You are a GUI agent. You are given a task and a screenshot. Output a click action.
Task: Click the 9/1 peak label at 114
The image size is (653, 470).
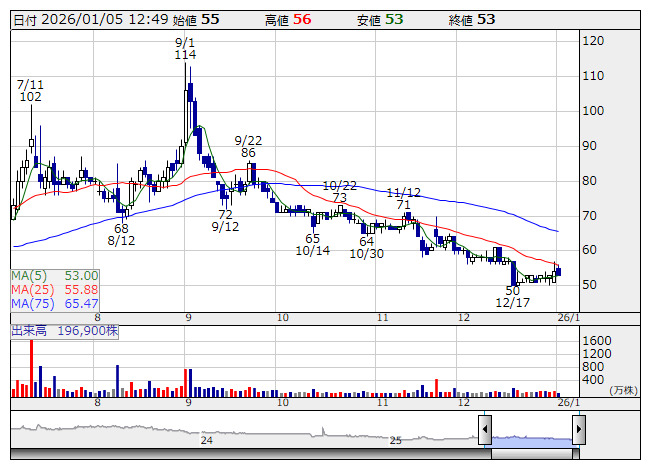[x=184, y=49]
